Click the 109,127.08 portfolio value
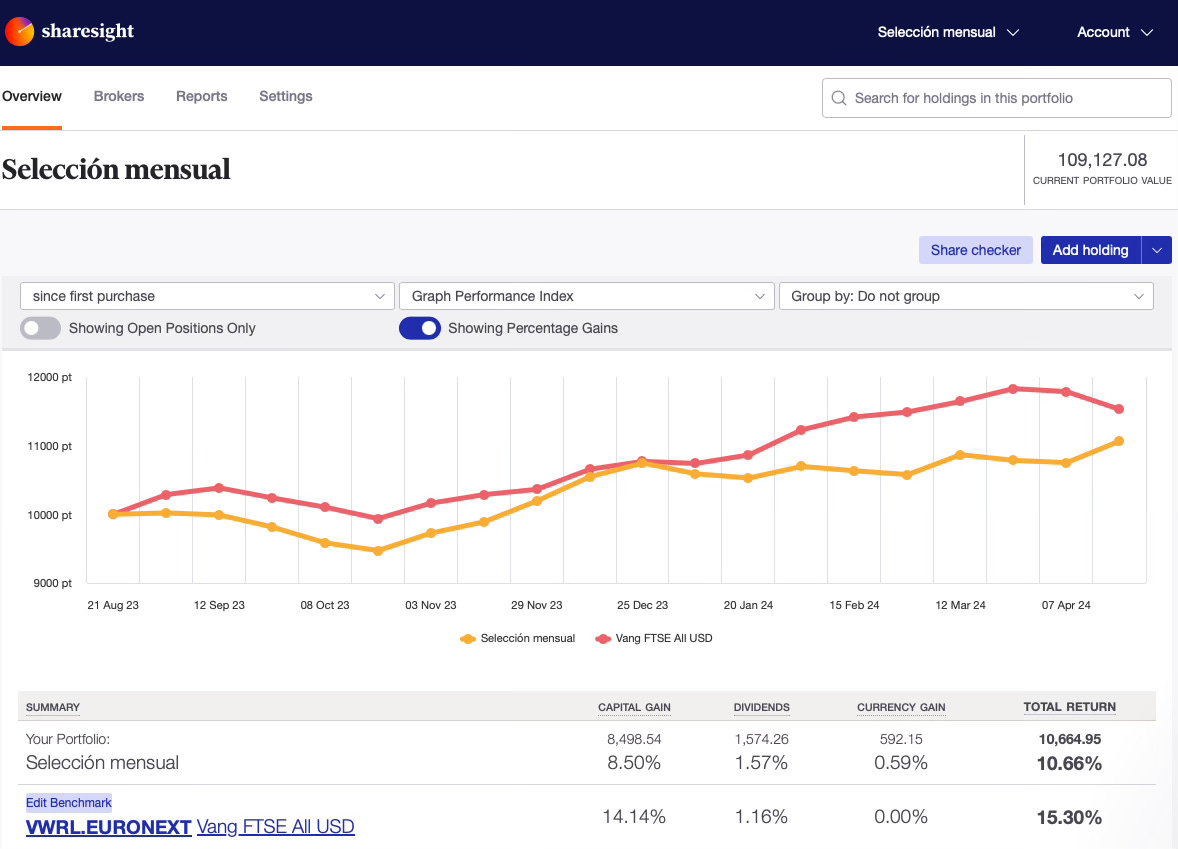1178x849 pixels. tap(1102, 160)
